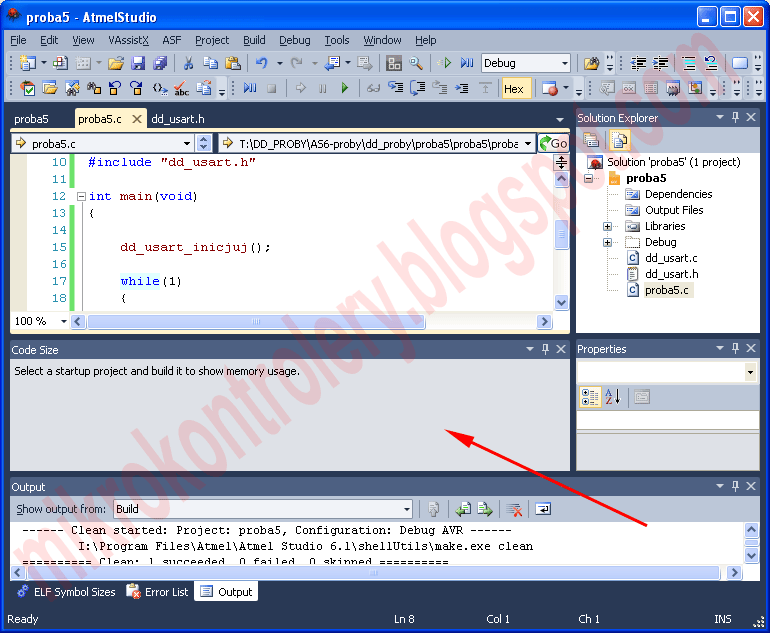Start debugging with green play icon
770x633 pixels.
(x=345, y=88)
